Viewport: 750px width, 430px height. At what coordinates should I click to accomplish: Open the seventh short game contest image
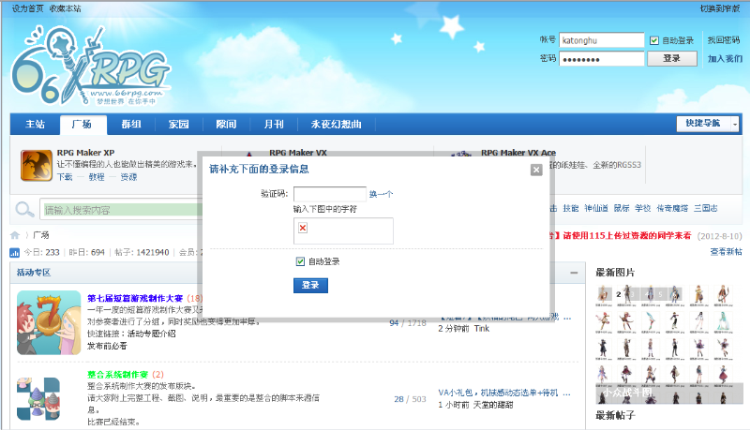point(49,322)
